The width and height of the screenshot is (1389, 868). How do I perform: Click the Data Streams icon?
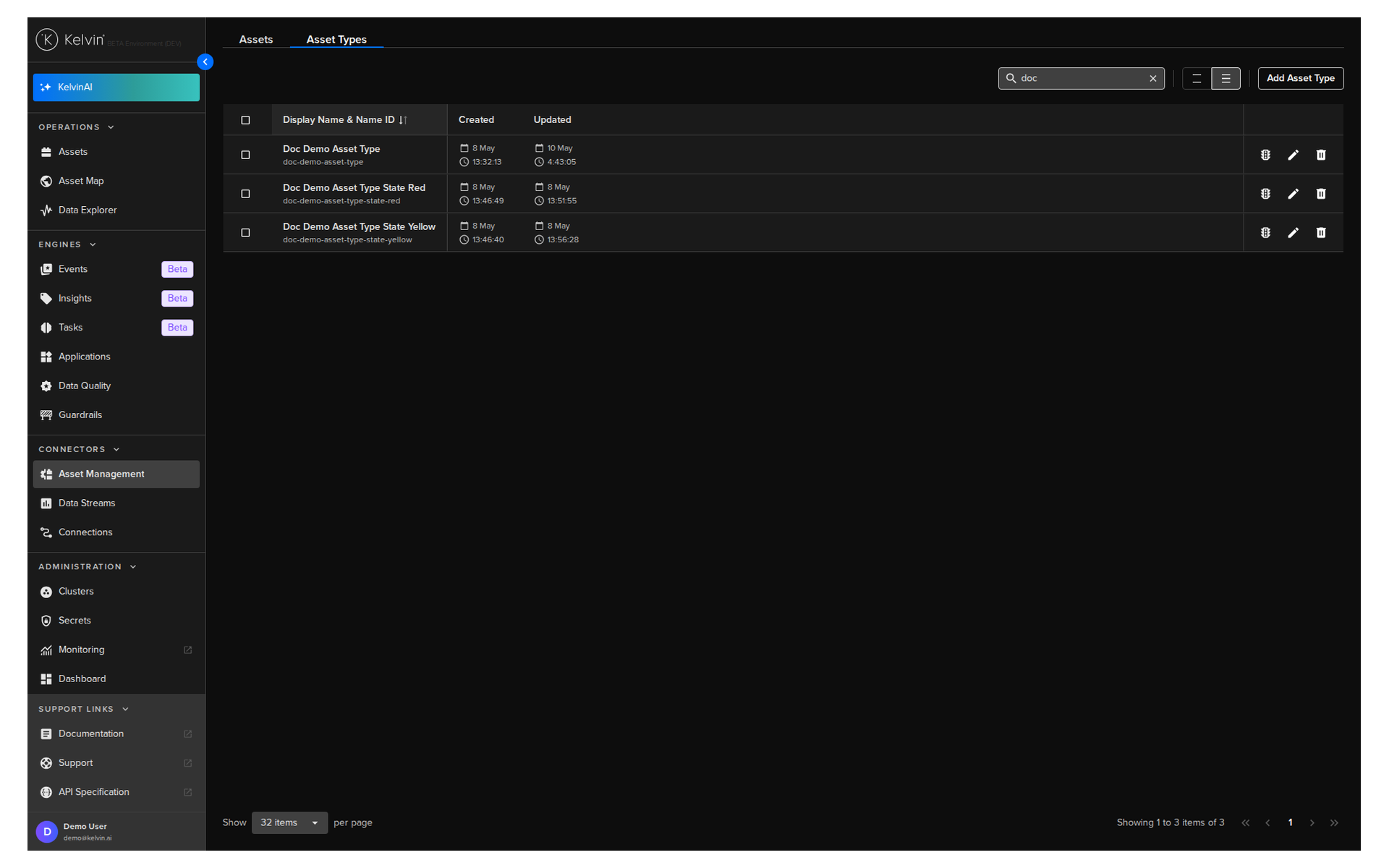[46, 503]
